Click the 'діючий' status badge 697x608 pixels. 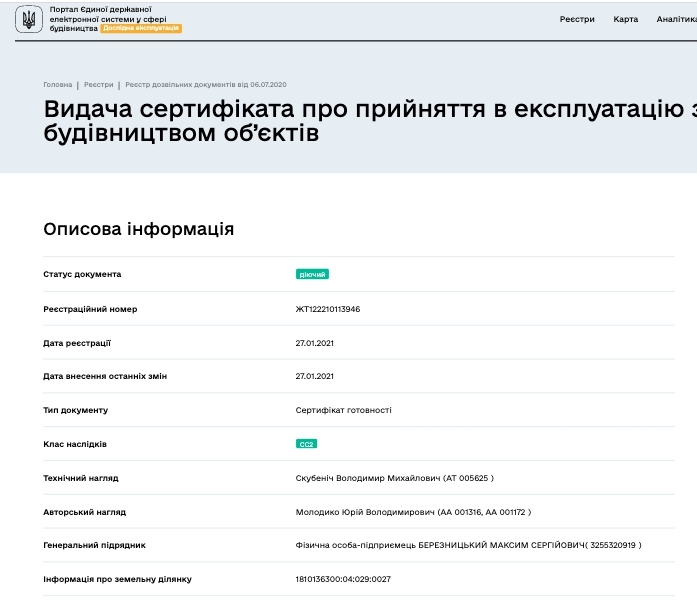312,274
